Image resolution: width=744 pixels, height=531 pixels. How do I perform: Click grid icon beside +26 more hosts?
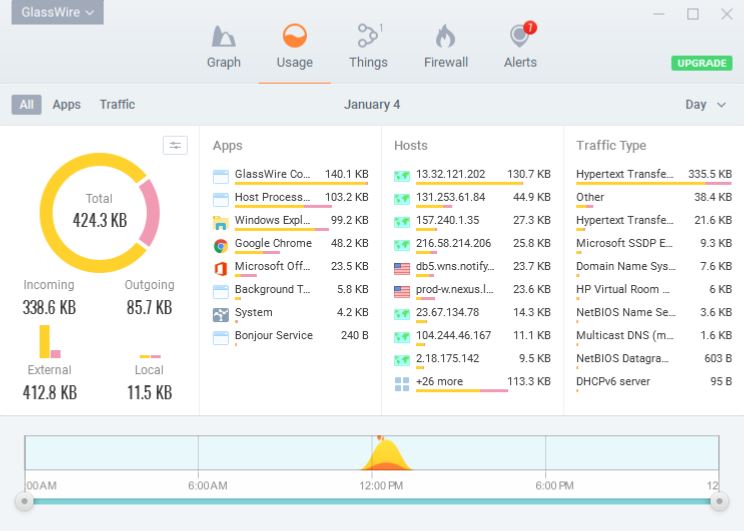pyautogui.click(x=402, y=384)
